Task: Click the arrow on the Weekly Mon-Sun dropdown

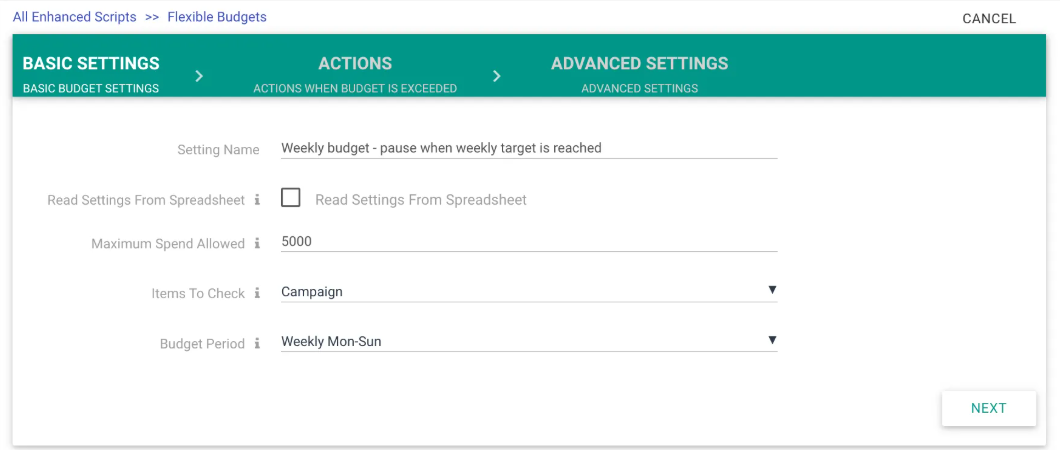Action: (772, 340)
